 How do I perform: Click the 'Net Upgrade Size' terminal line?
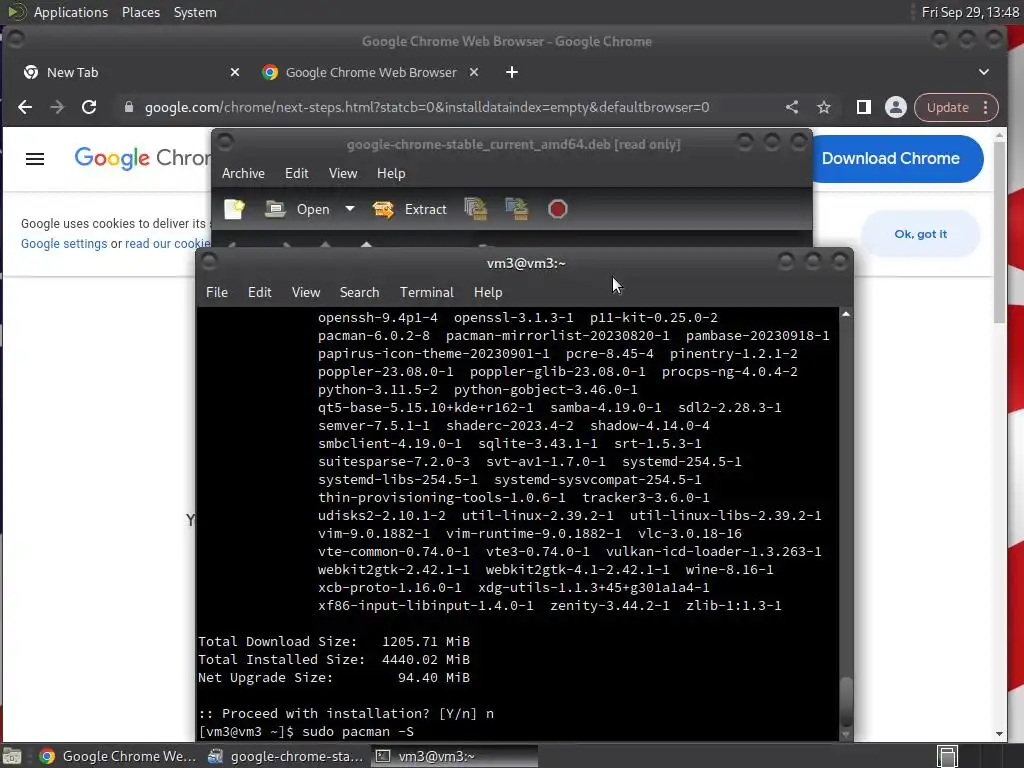(x=334, y=677)
